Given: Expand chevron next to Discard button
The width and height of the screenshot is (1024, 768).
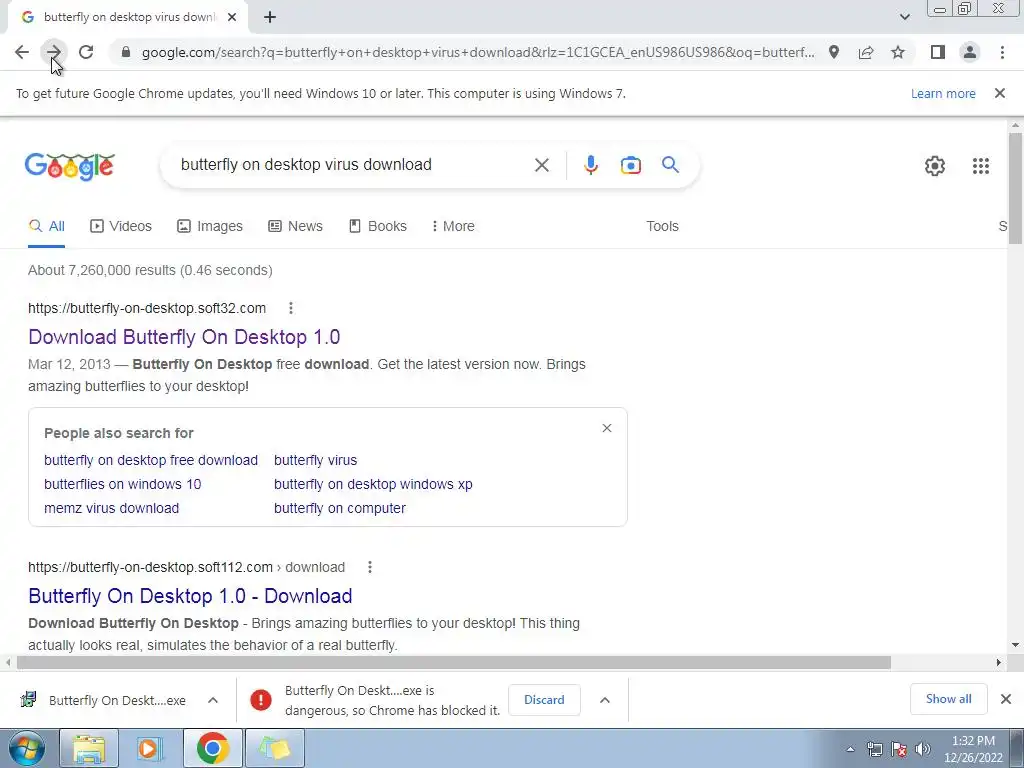Looking at the screenshot, I should 605,700.
